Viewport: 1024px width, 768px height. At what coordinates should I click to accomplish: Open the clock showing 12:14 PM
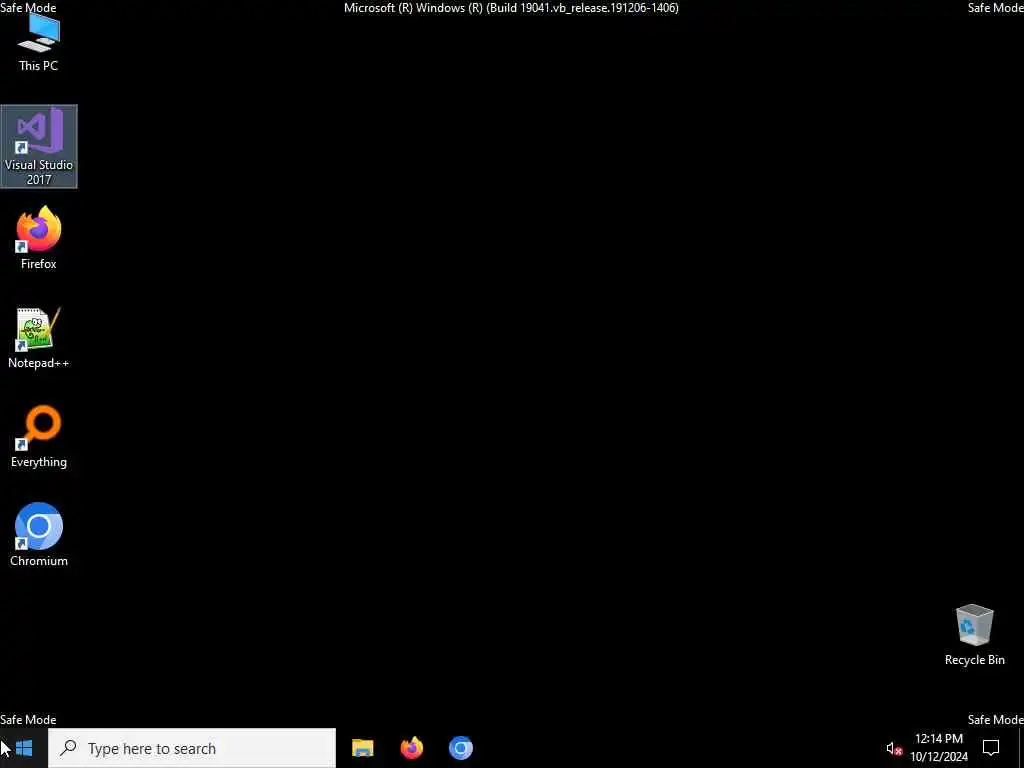939,748
